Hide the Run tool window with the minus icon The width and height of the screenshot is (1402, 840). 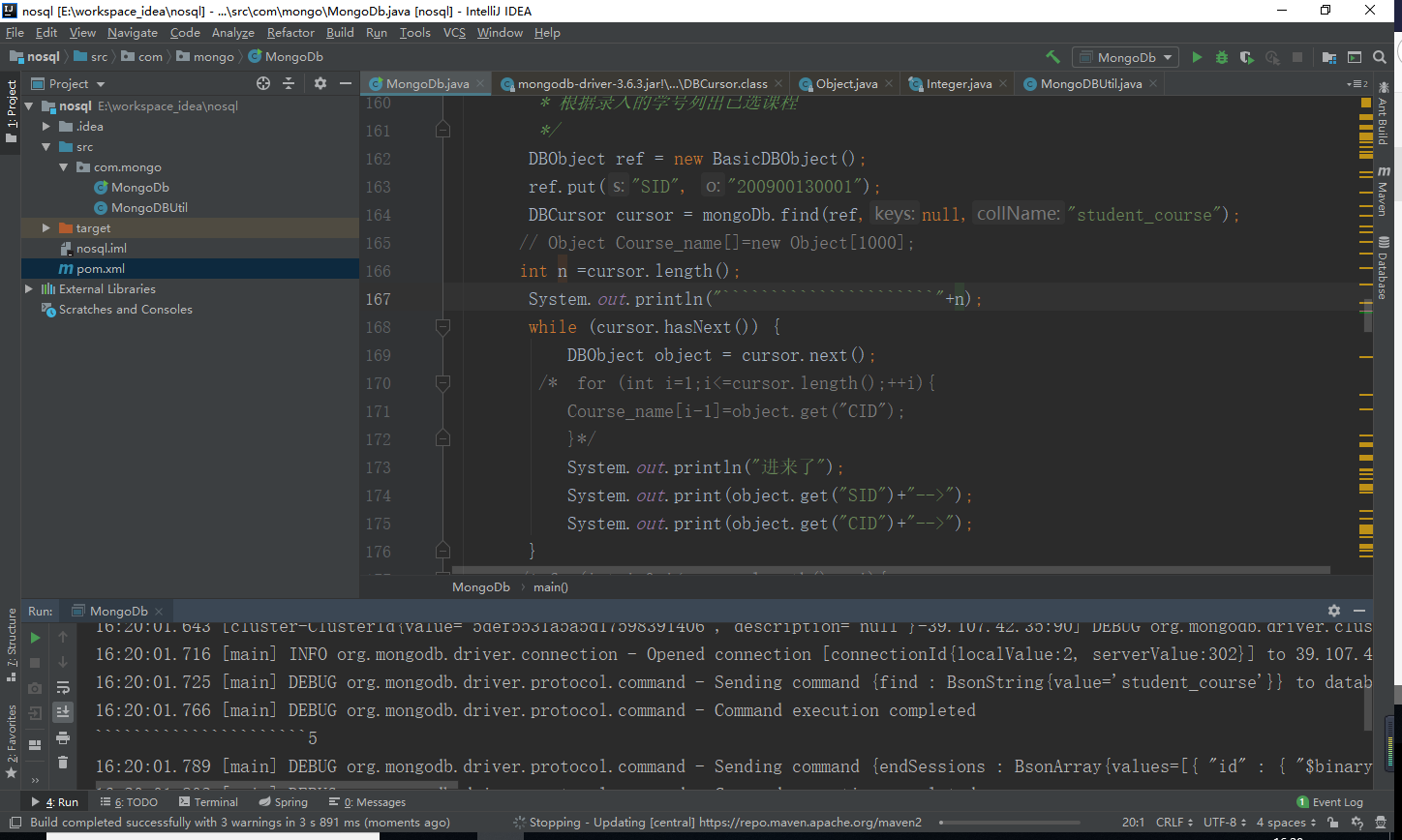(x=1359, y=611)
